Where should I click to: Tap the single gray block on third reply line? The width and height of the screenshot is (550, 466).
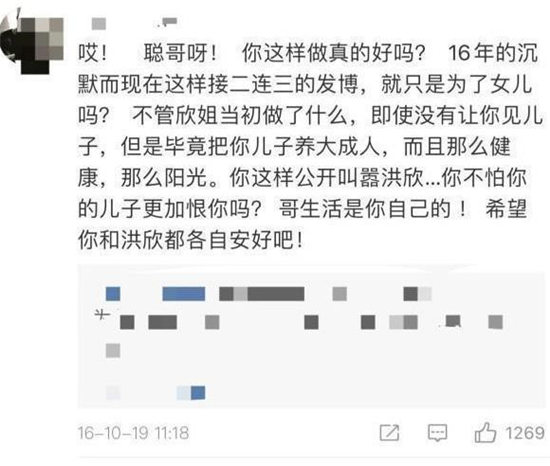[x=113, y=350]
